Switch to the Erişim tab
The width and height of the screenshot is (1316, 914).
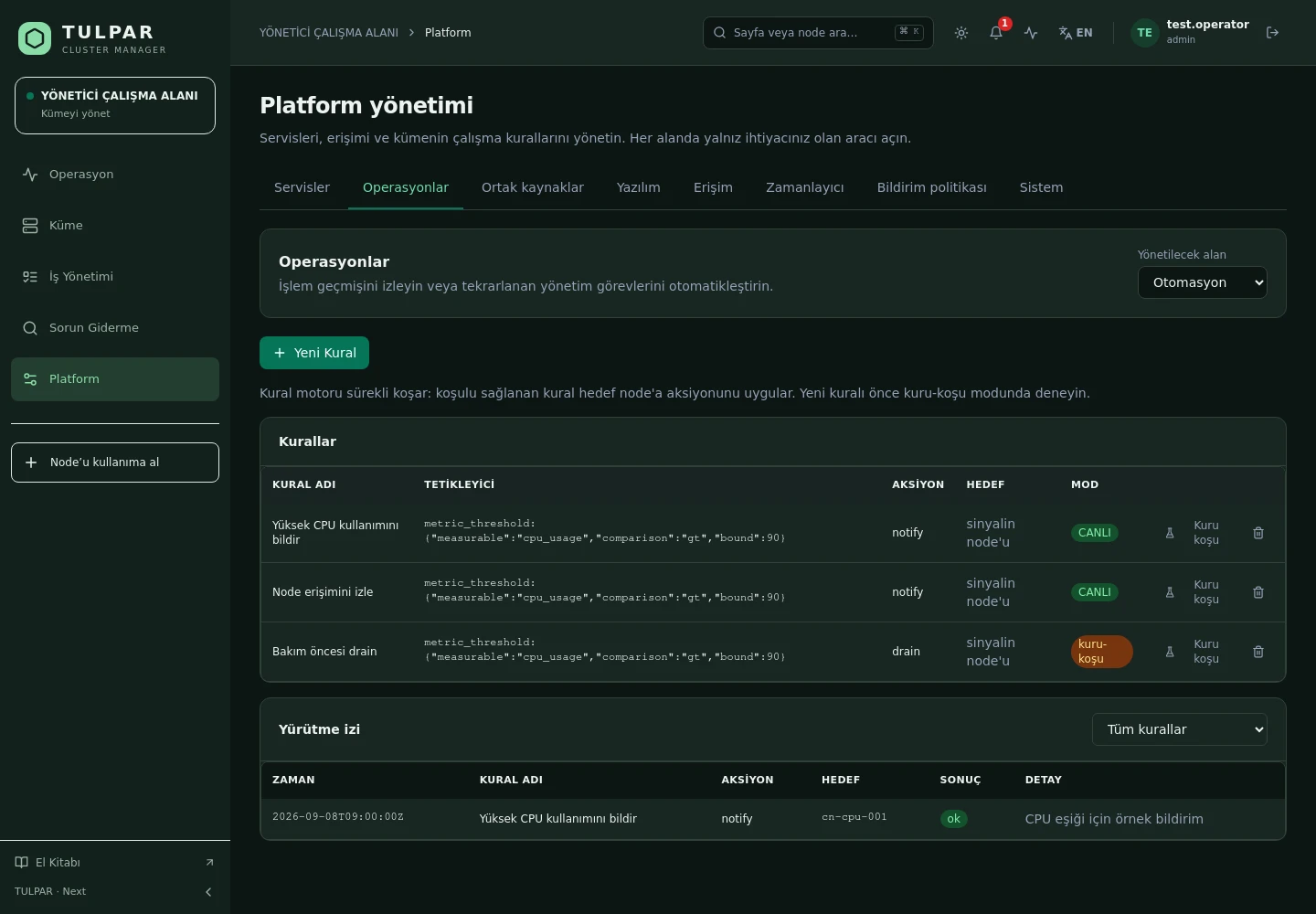point(713,187)
